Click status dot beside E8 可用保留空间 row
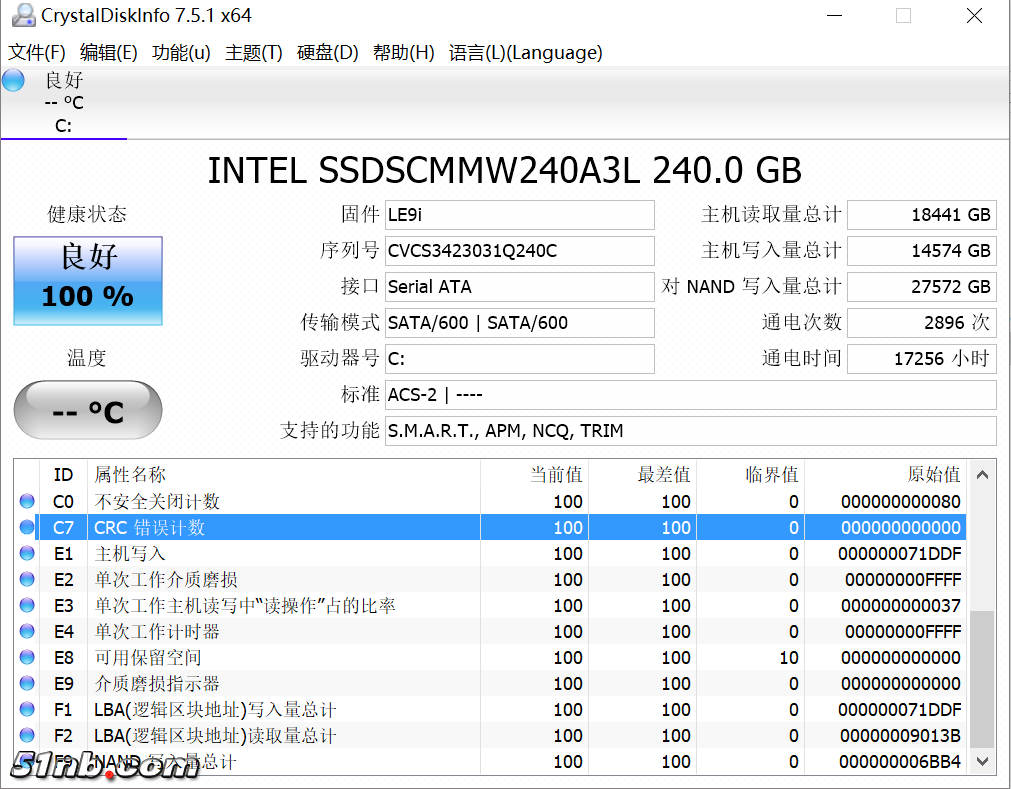Screen dimensions: 1011x789 [27, 657]
